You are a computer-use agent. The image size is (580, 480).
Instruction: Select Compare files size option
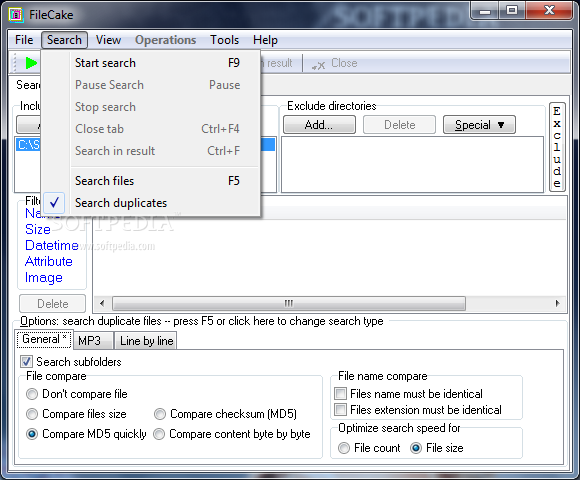32,414
